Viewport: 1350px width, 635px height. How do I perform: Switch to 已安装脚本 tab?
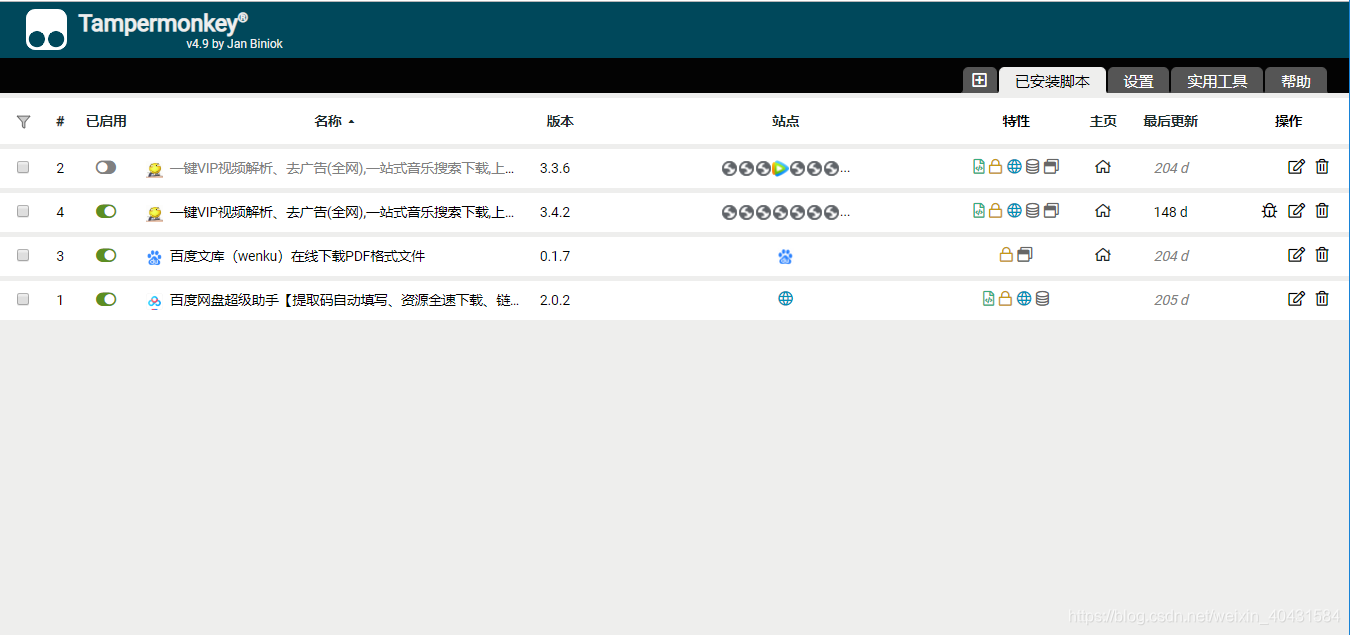(1052, 81)
